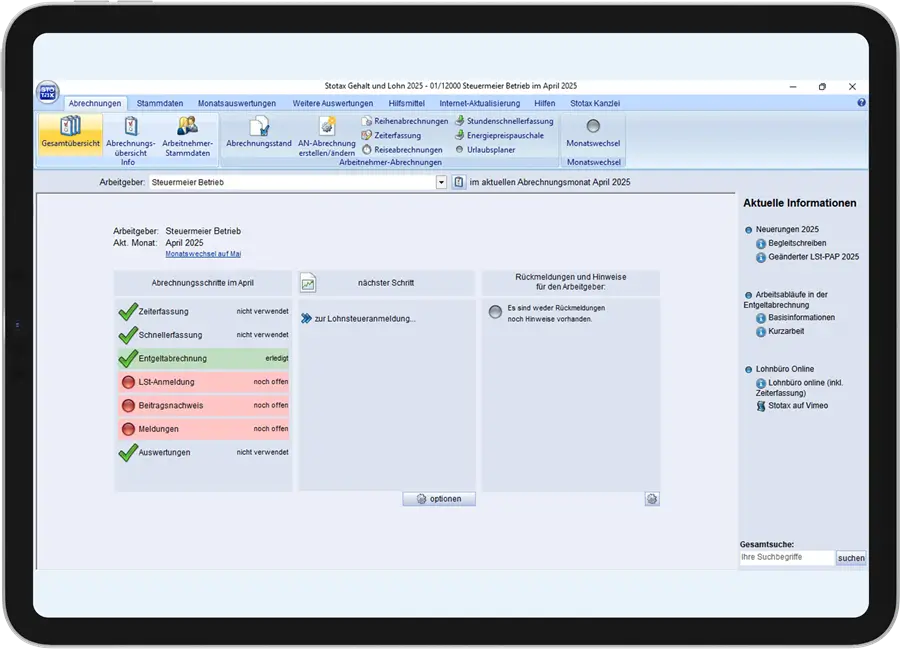Launch Stundenschnellerfassung tool

(x=504, y=121)
